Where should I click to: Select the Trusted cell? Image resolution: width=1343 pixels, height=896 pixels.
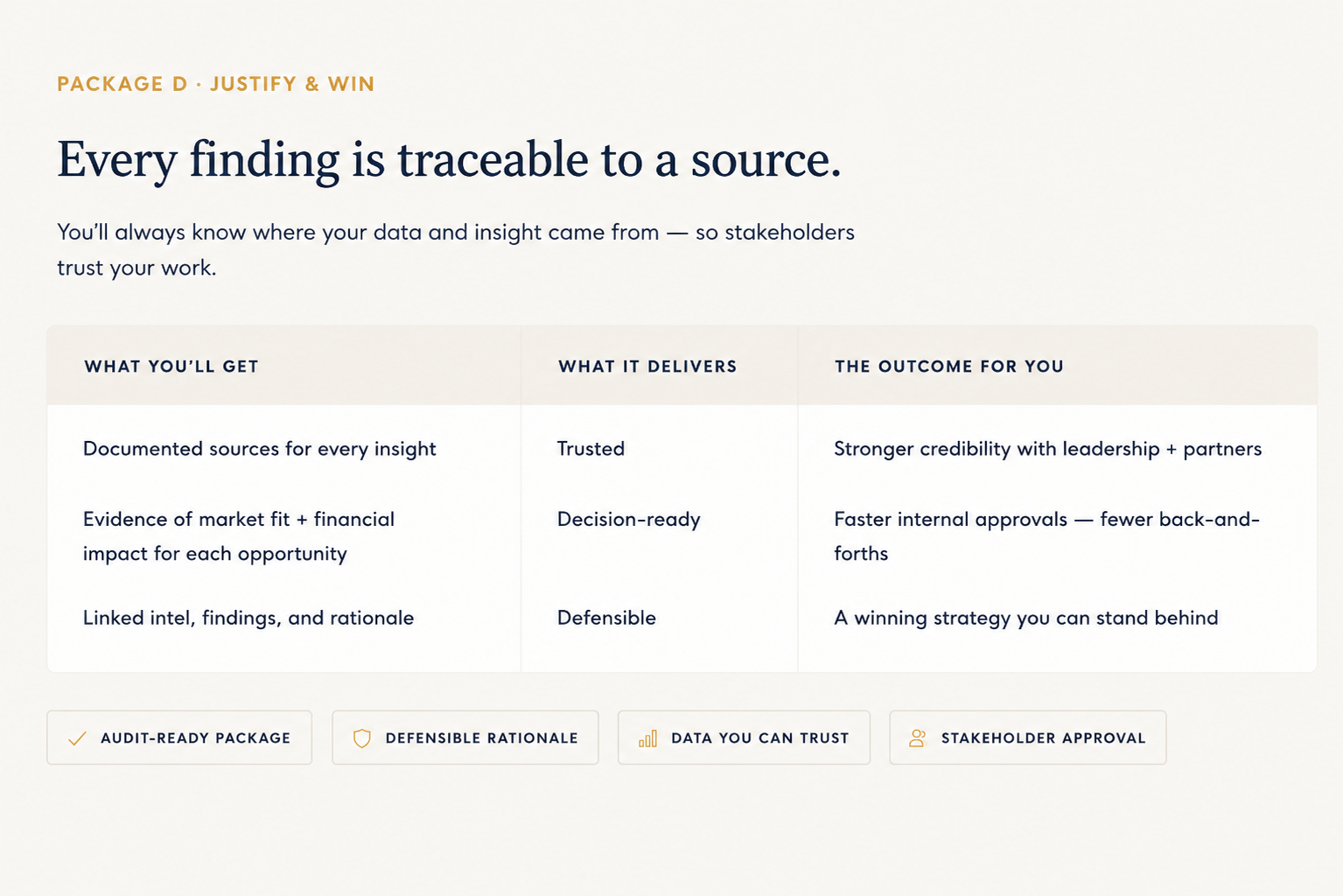click(591, 449)
